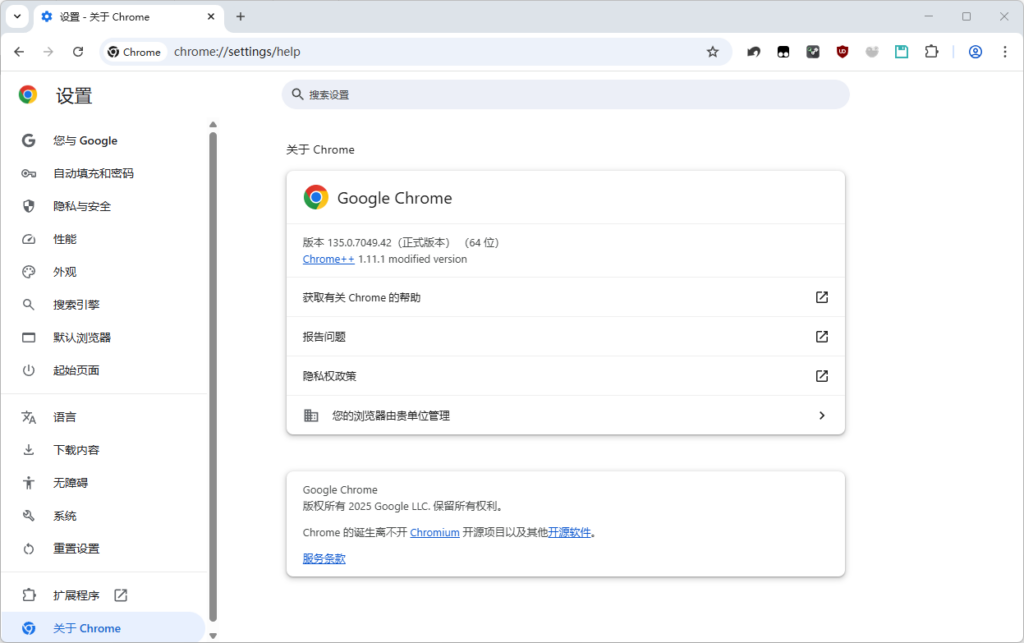Open the tab search dropdown arrow
This screenshot has height=643, width=1024.
coord(18,16)
